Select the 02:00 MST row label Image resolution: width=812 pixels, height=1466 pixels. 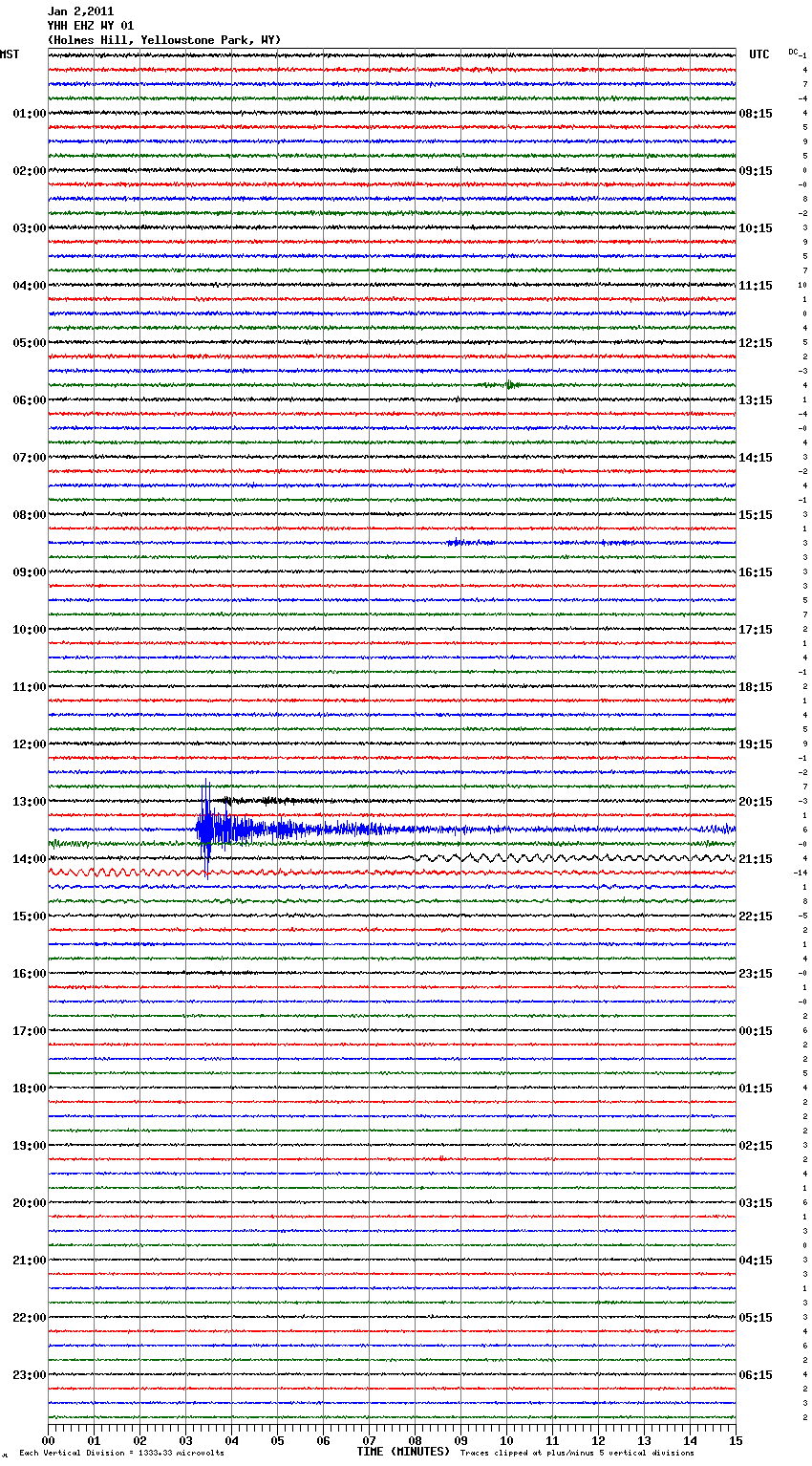click(x=30, y=171)
